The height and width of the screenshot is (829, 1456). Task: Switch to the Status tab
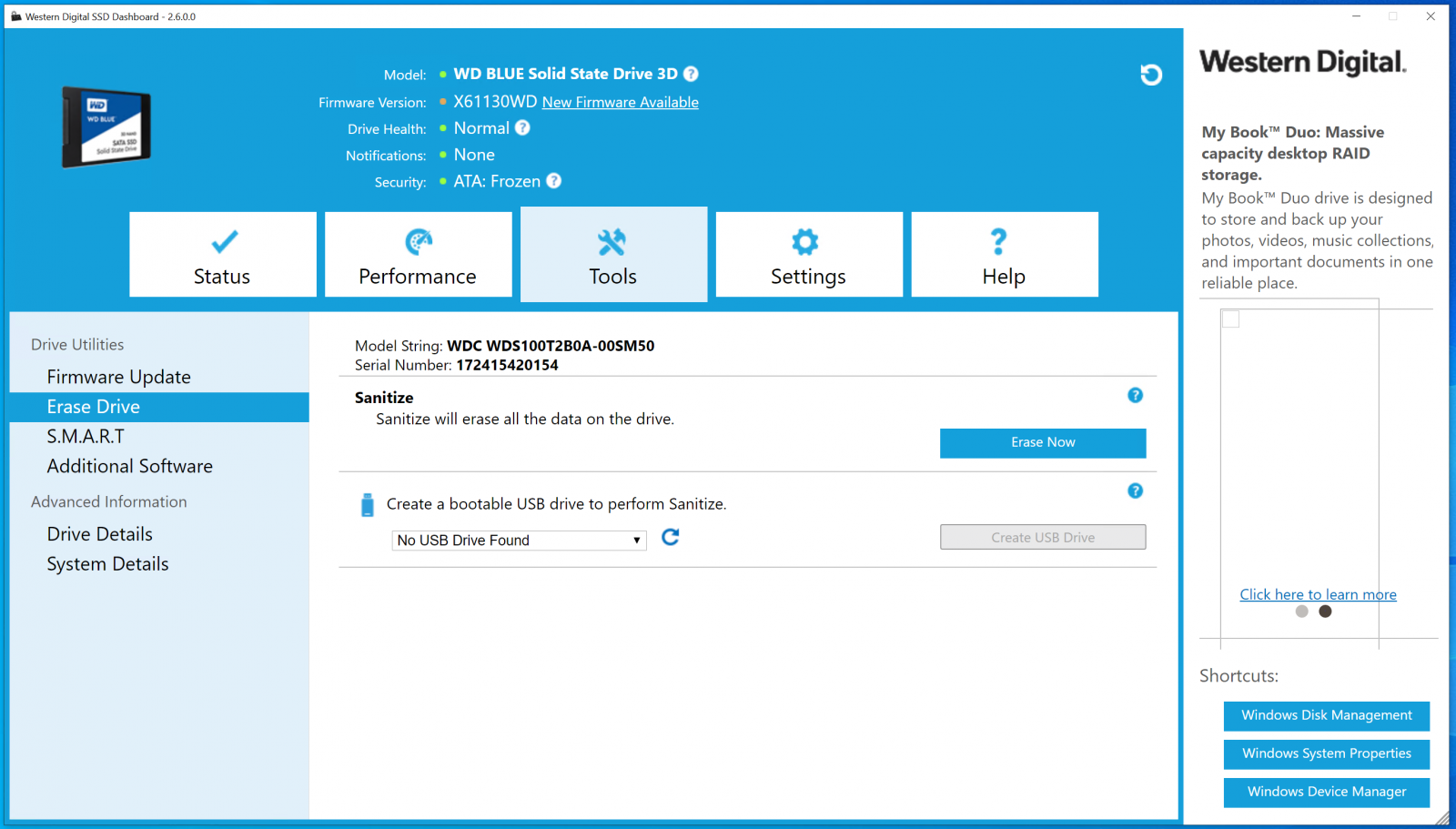tap(223, 255)
